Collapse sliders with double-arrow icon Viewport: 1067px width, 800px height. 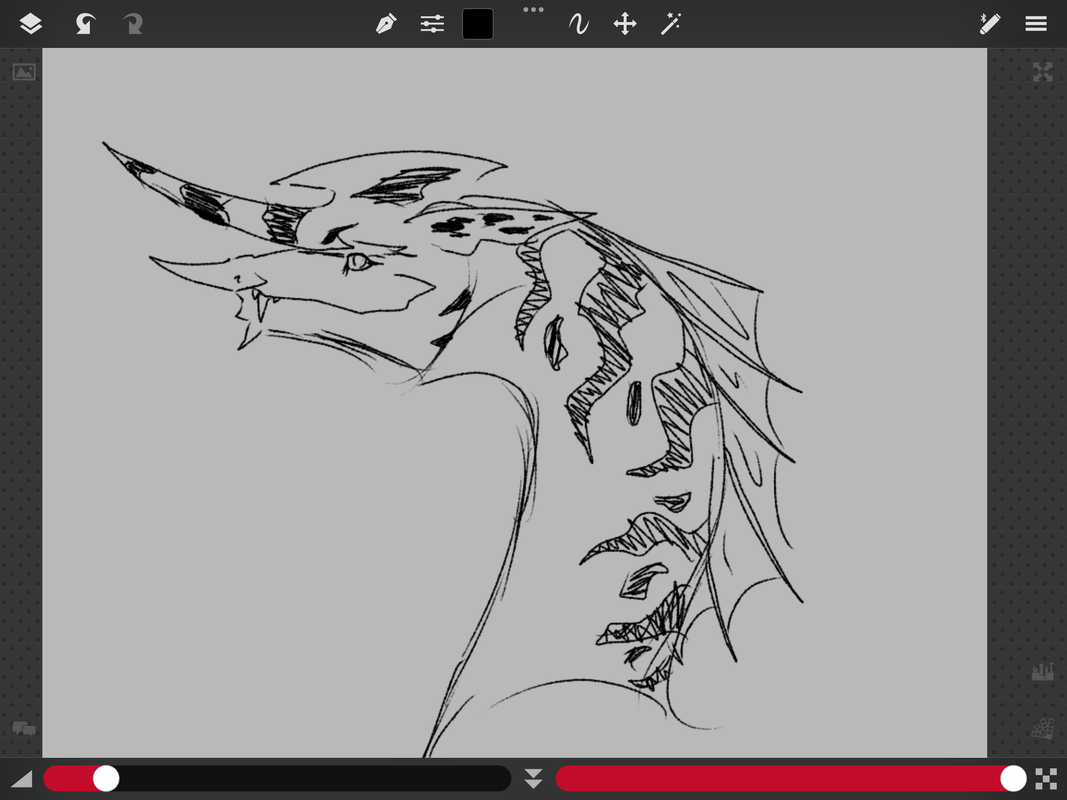534,778
